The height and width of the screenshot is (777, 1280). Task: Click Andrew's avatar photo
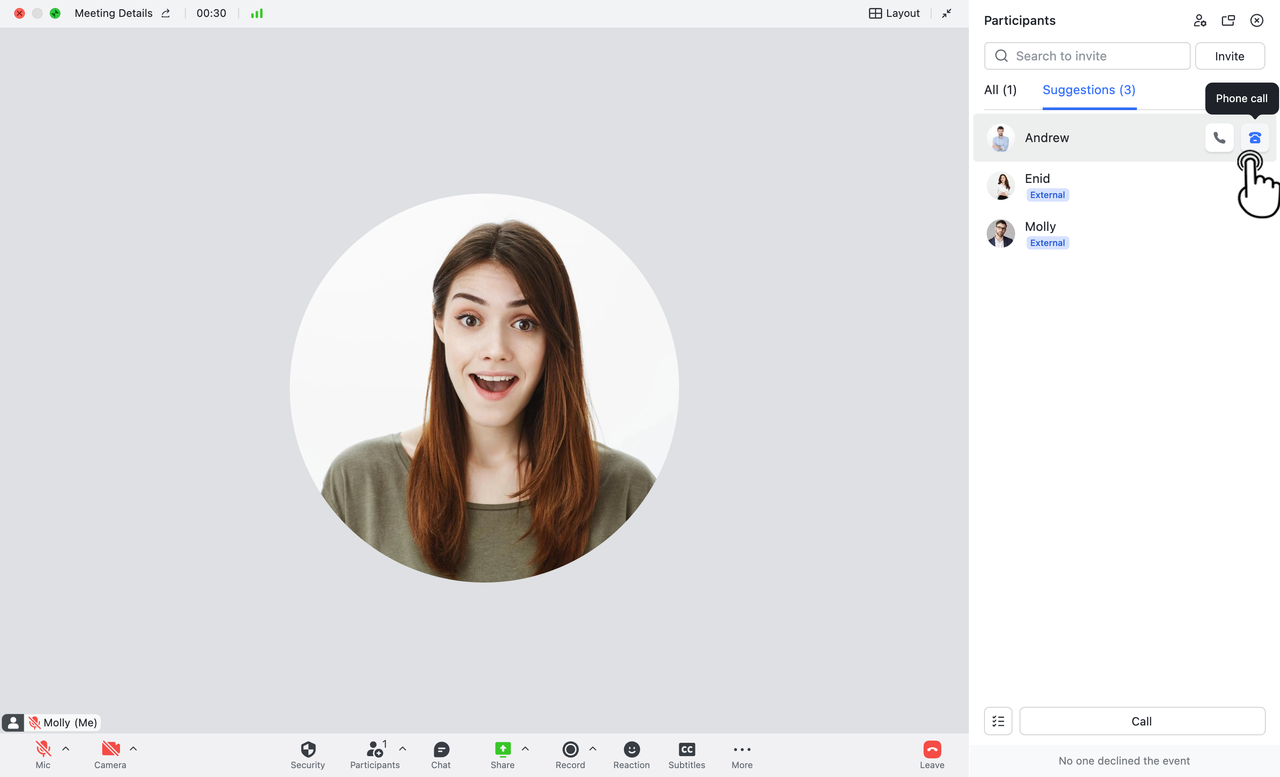pyautogui.click(x=1000, y=138)
